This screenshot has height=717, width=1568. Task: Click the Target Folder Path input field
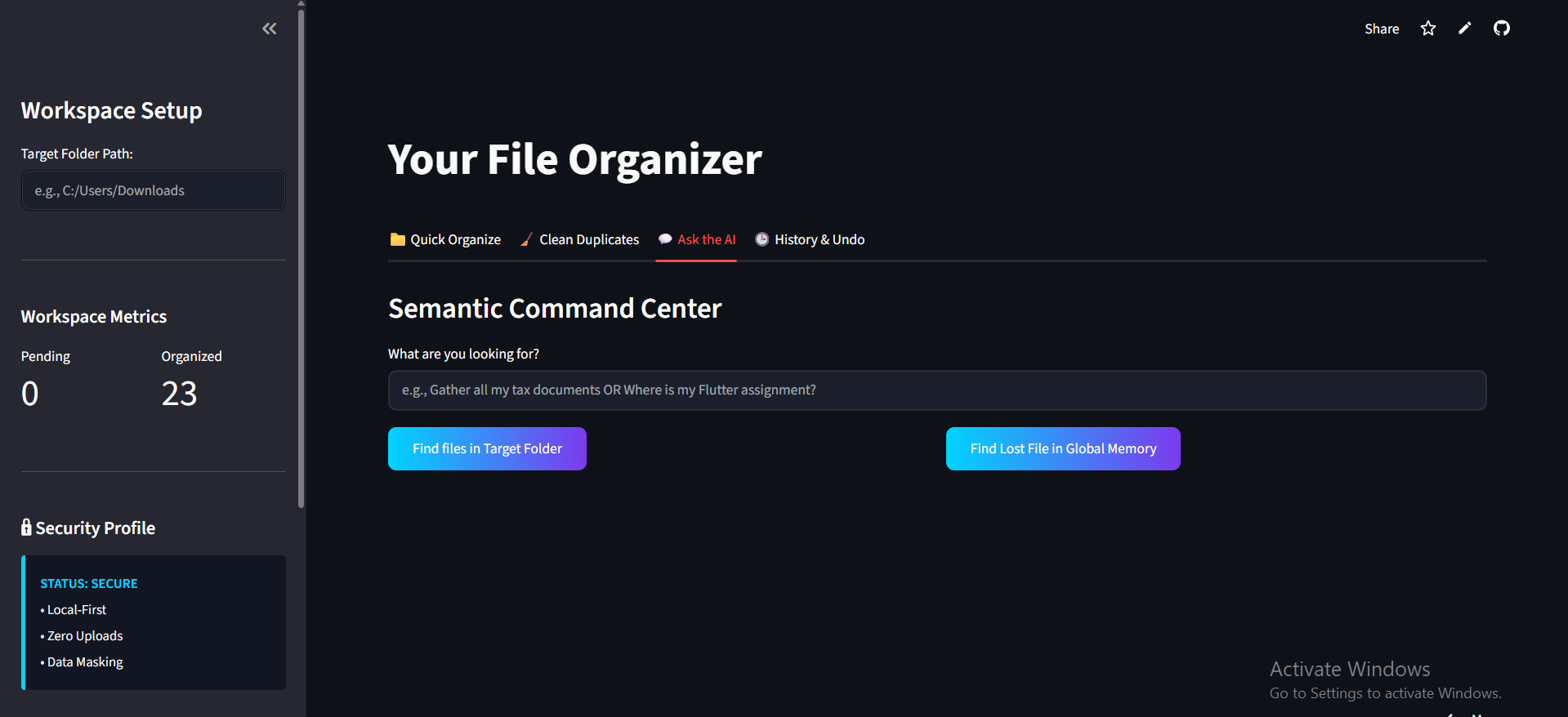154,190
